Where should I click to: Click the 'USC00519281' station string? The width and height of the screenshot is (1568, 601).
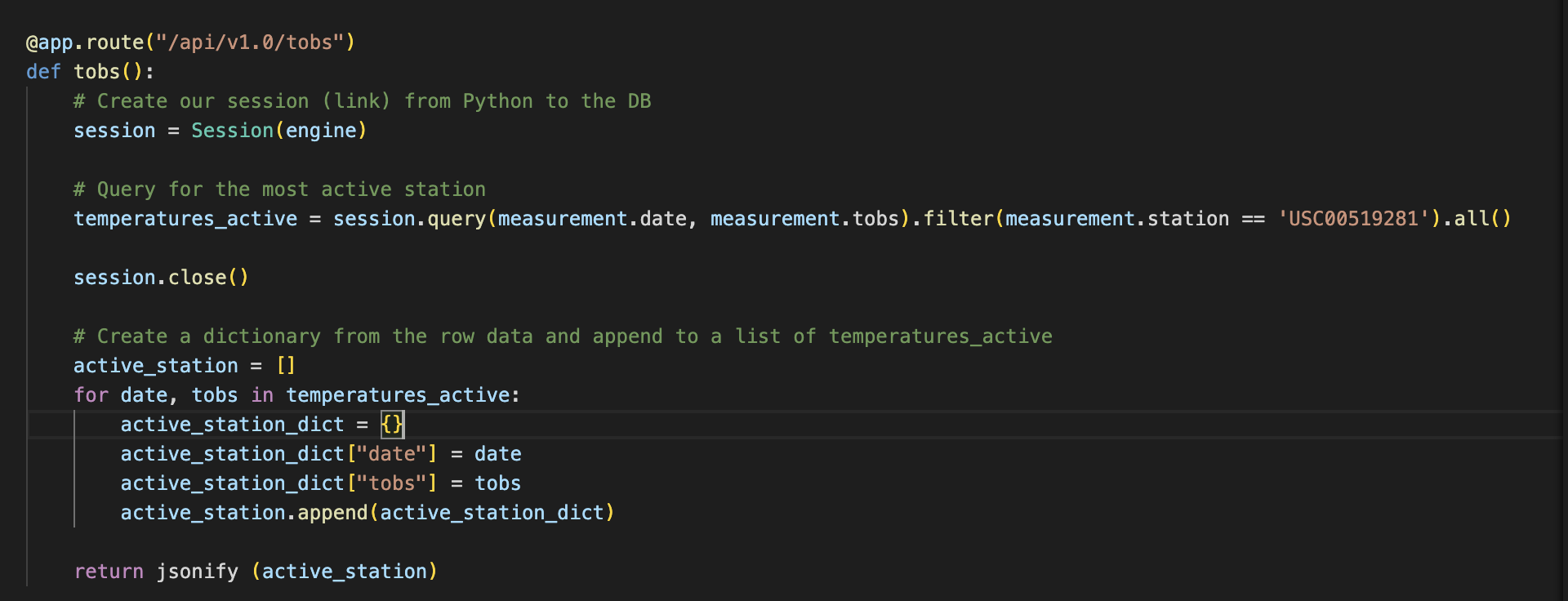tap(1353, 219)
